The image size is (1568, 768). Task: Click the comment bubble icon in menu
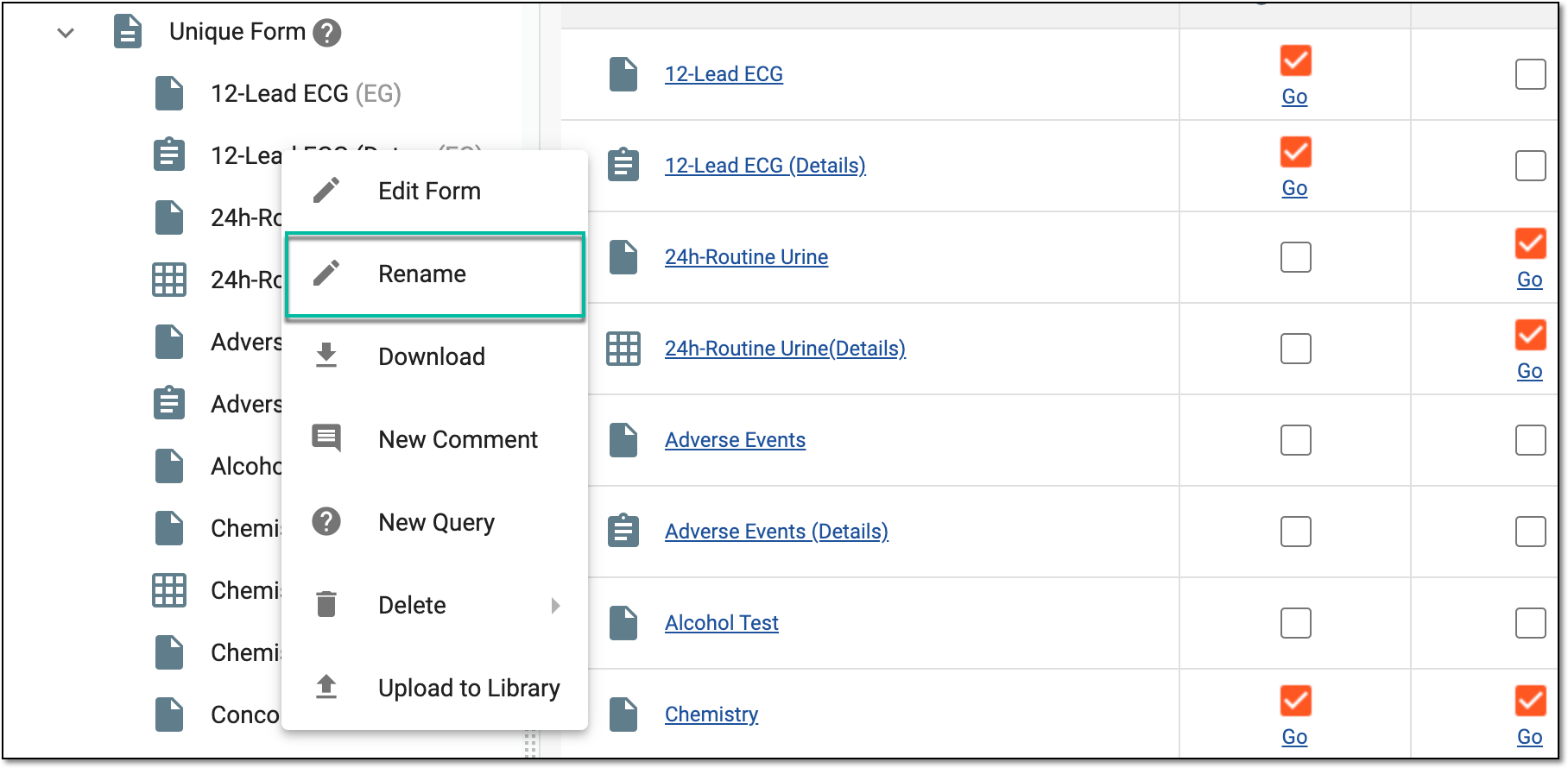click(x=326, y=438)
